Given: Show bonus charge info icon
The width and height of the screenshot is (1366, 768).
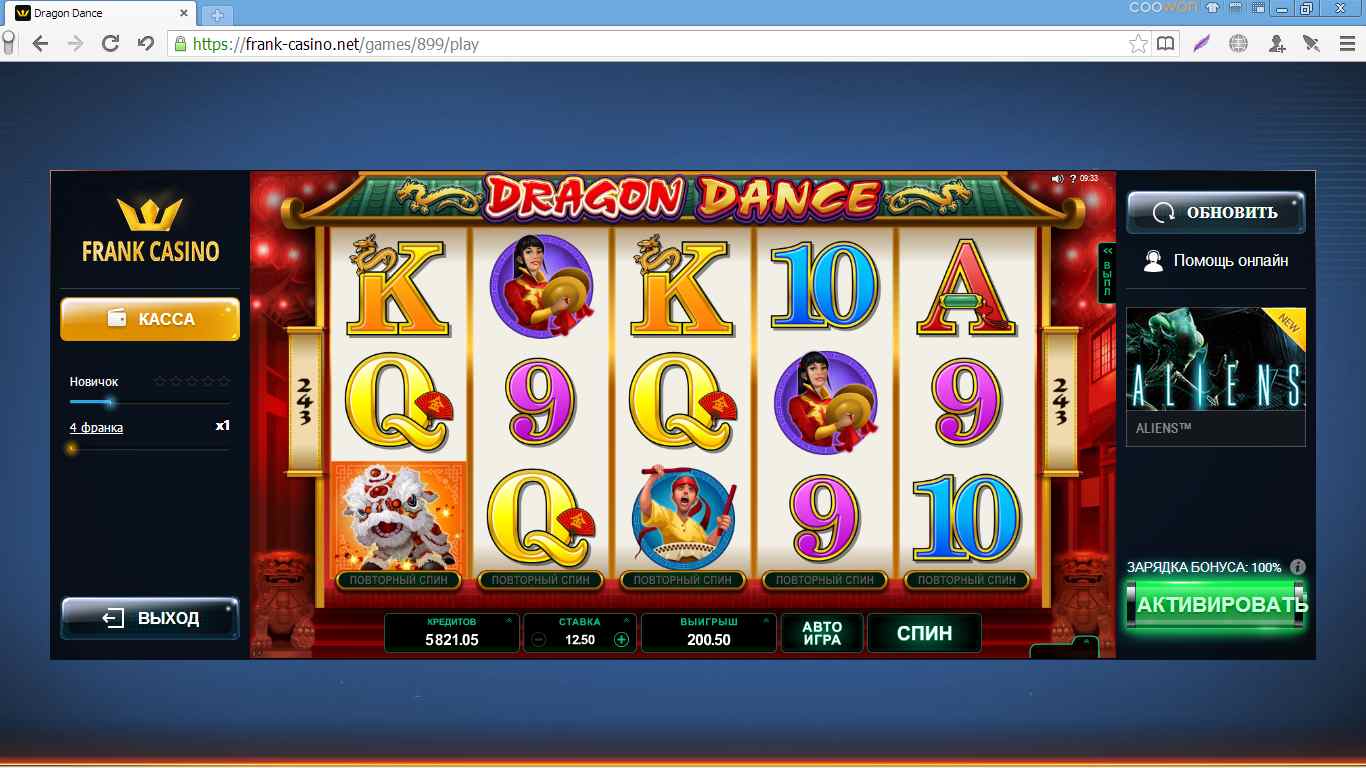Looking at the screenshot, I should tap(1298, 567).
